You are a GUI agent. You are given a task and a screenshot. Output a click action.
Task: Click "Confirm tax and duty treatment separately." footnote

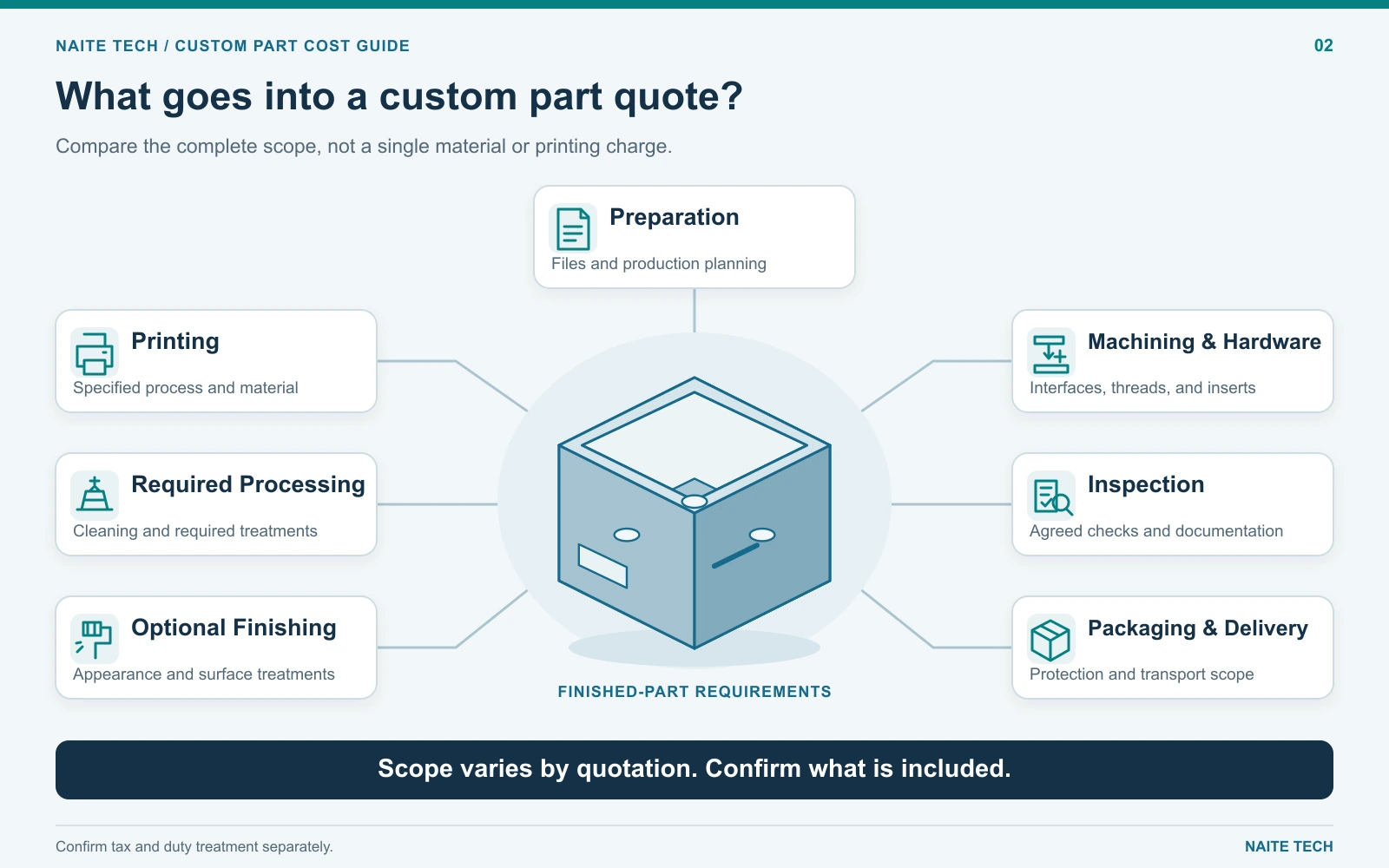(194, 846)
